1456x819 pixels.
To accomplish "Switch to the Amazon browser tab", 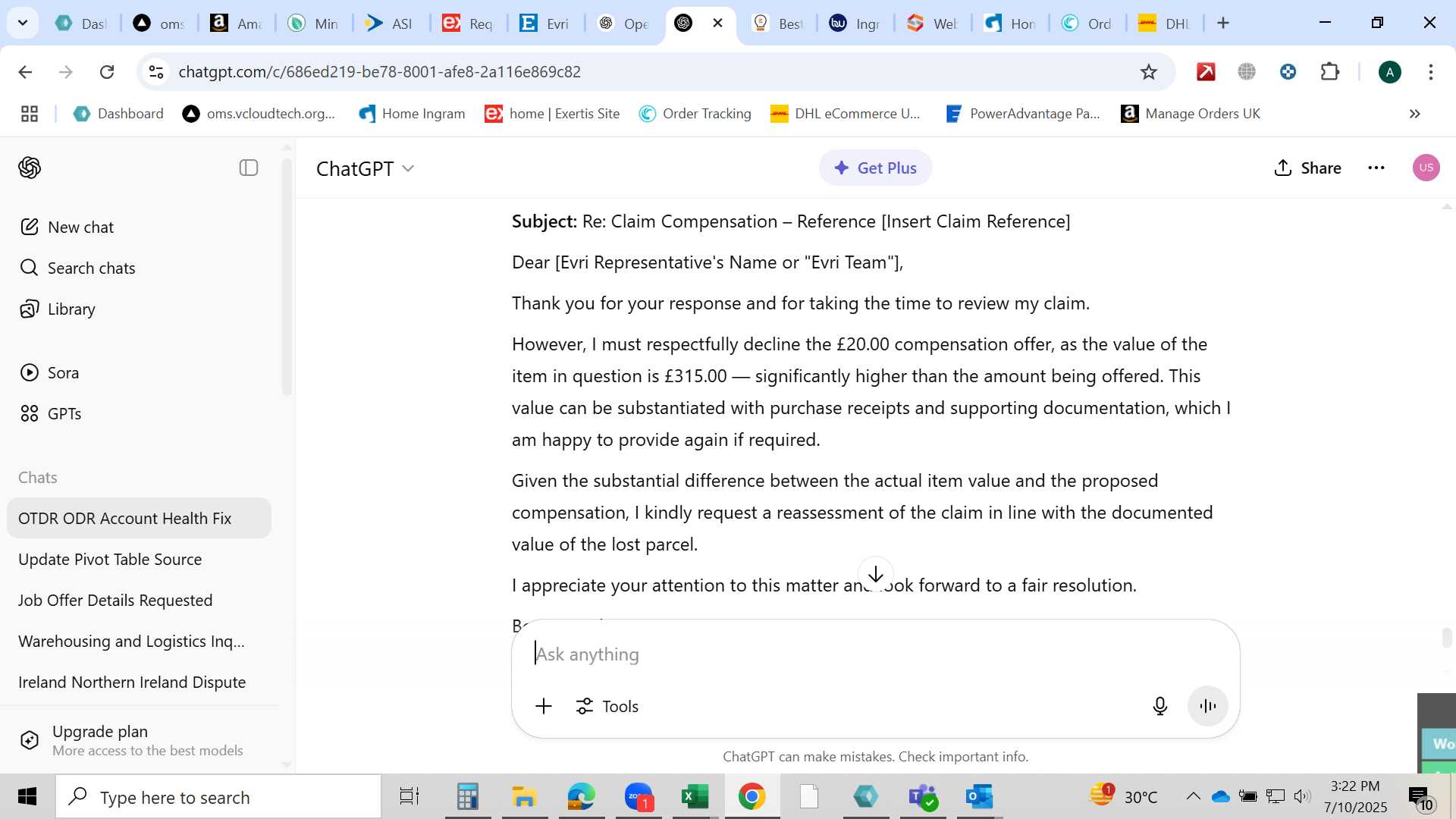I will point(236,24).
